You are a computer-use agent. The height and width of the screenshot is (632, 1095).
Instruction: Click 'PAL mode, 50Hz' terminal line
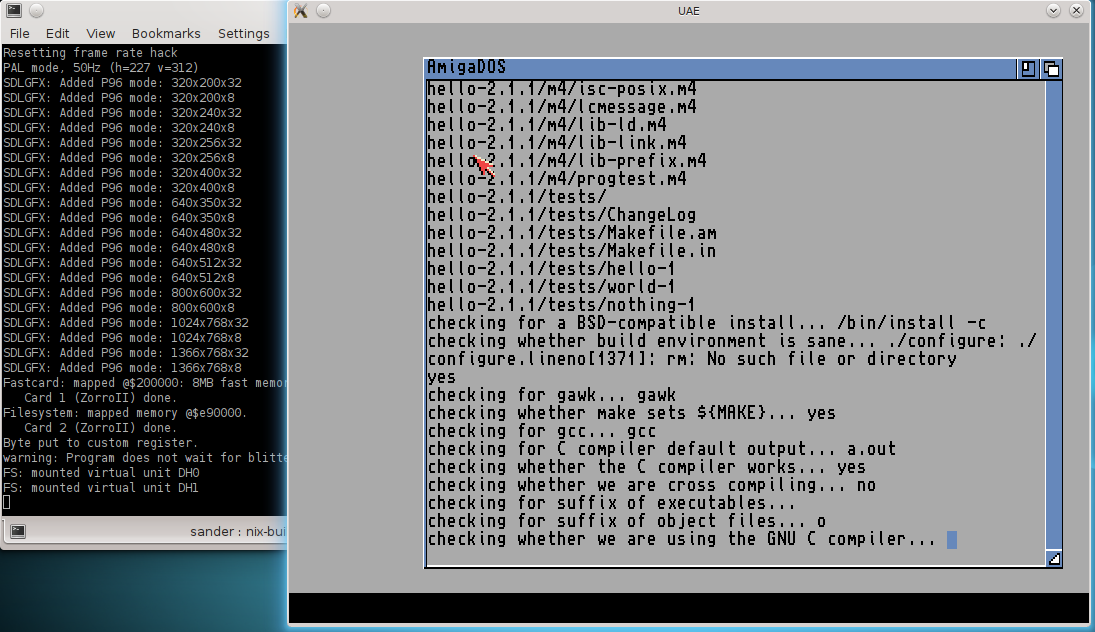click(x=101, y=68)
